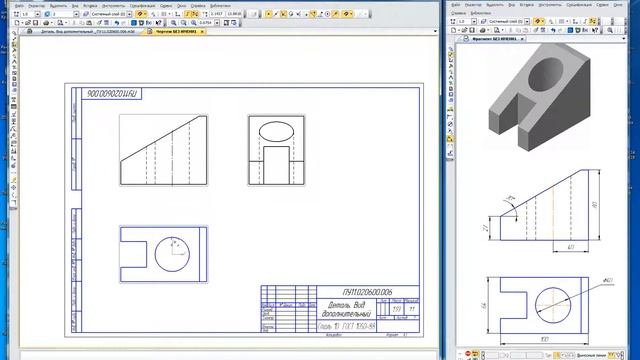Select title block designation ПУ11.020600.006
This screenshot has width=640, height=360.
[367, 292]
